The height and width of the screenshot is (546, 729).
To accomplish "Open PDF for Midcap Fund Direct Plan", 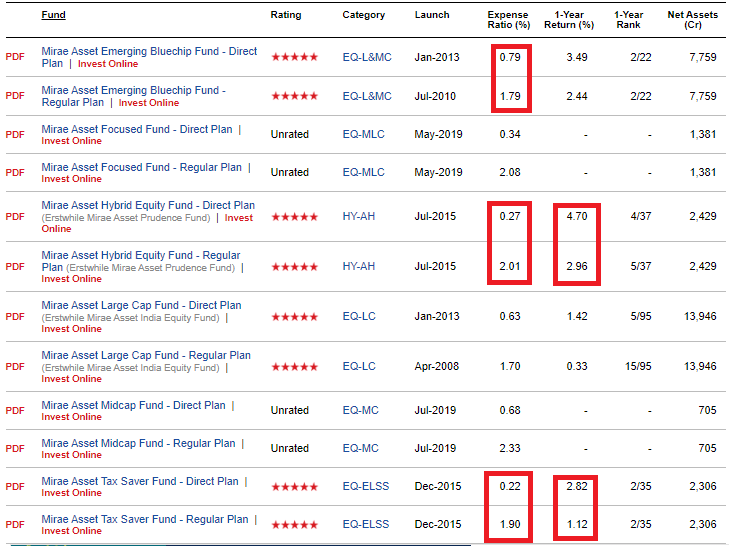I will click(15, 411).
